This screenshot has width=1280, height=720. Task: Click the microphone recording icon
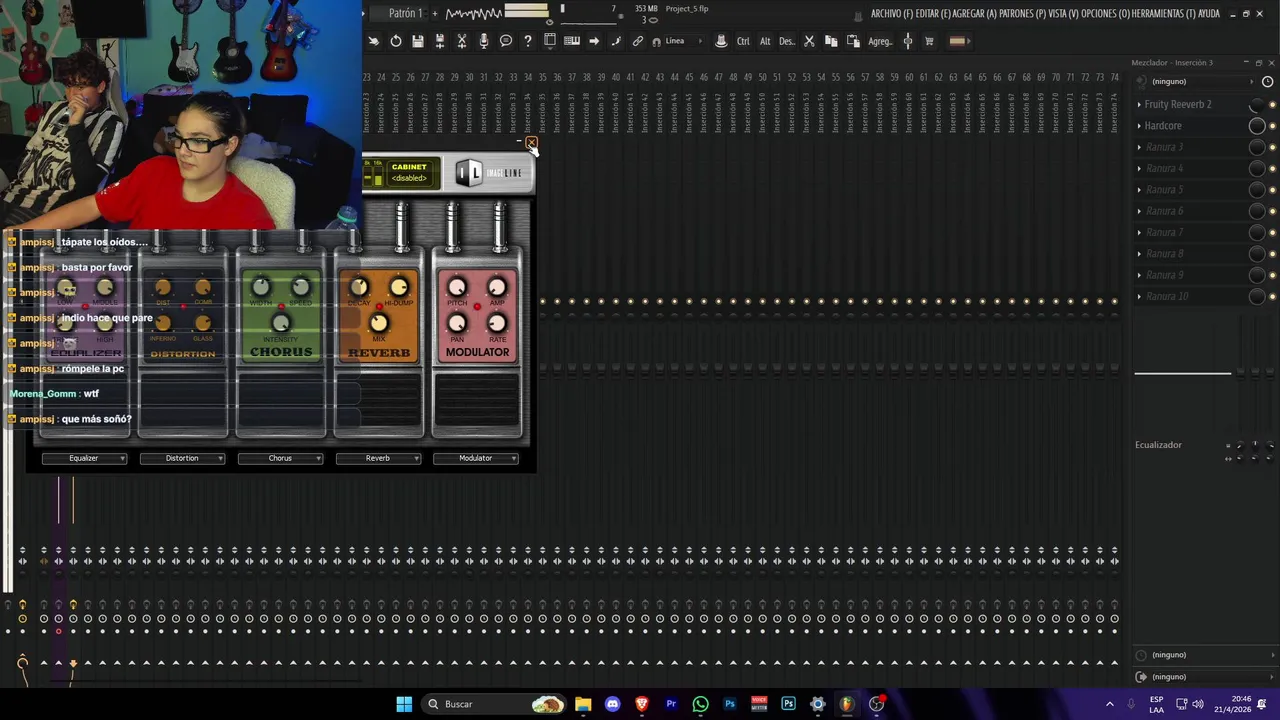(x=484, y=41)
